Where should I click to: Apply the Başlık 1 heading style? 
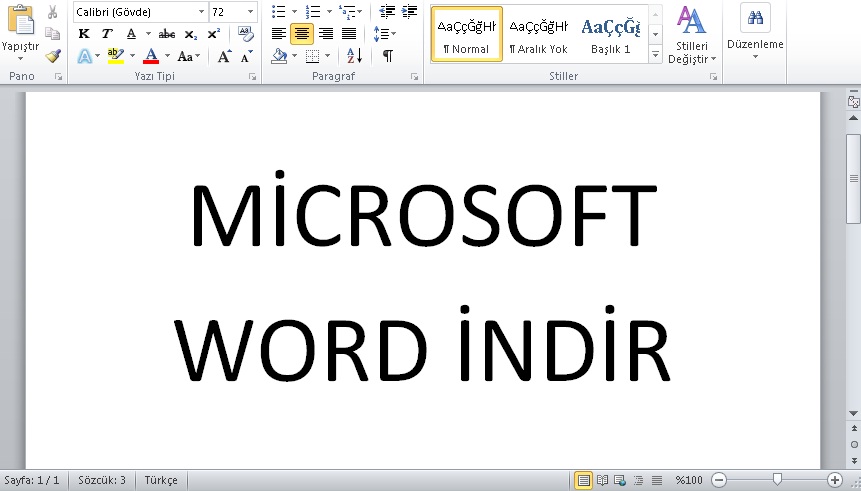point(611,35)
